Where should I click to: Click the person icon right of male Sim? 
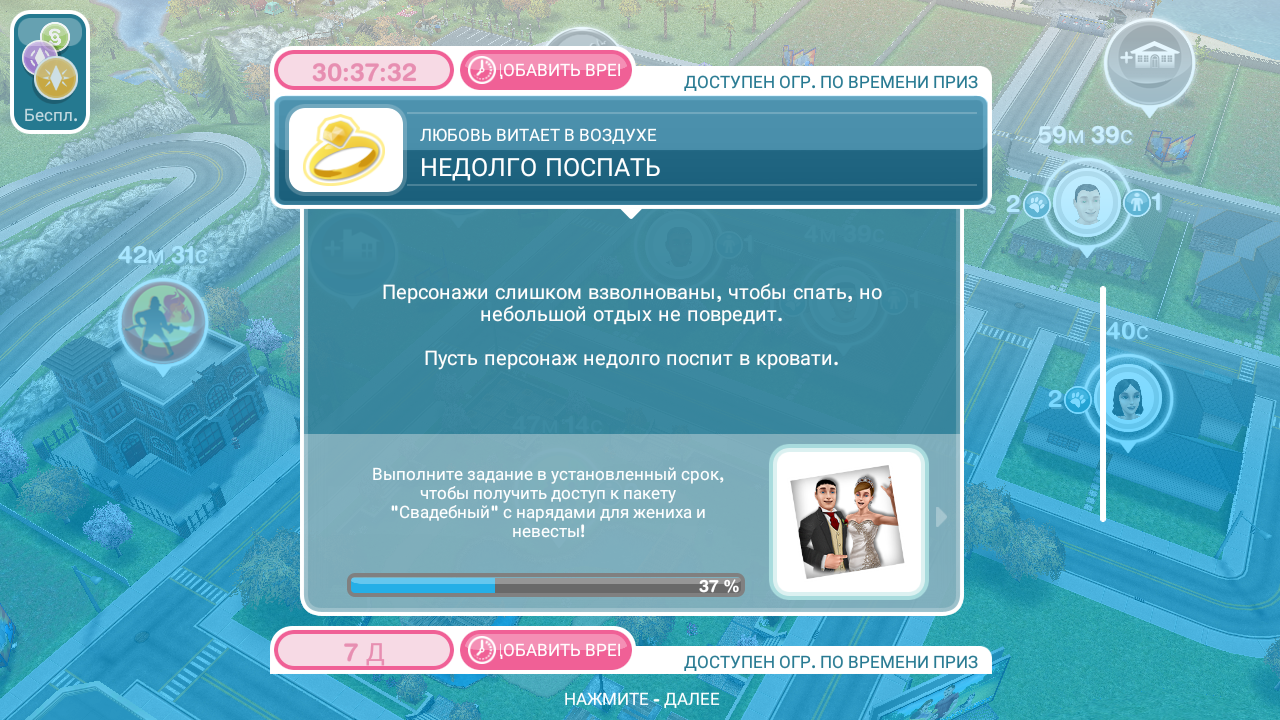pyautogui.click(x=1136, y=203)
